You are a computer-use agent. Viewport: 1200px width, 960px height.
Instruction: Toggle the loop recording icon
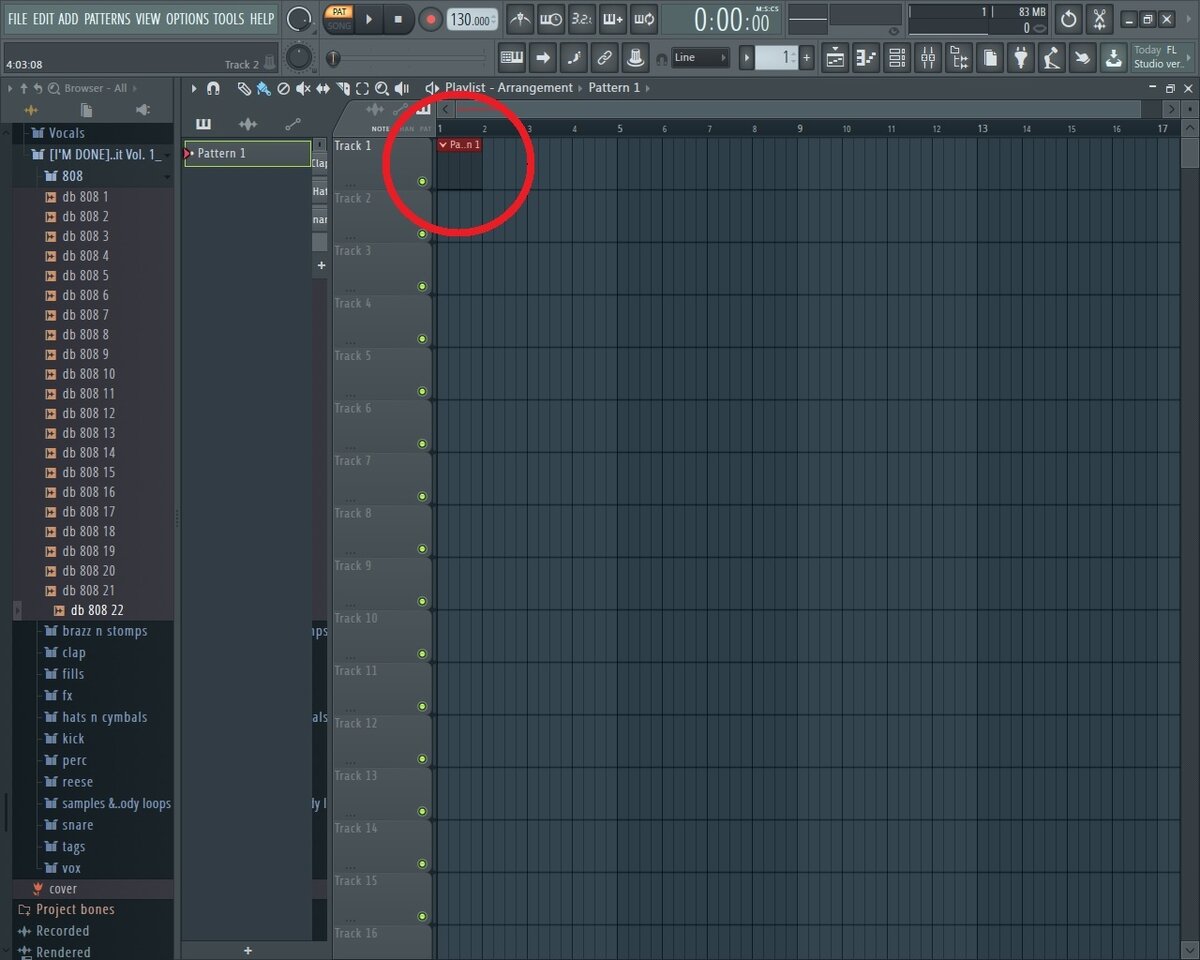click(644, 19)
